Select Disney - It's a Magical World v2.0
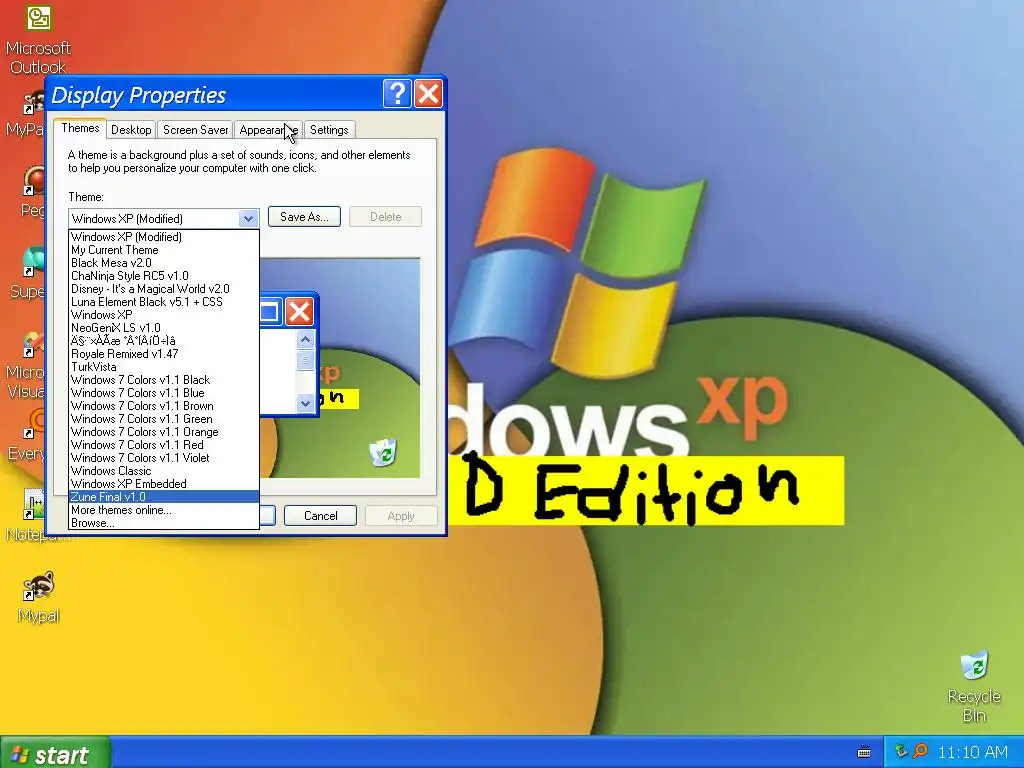Image resolution: width=1024 pixels, height=768 pixels. click(164, 289)
